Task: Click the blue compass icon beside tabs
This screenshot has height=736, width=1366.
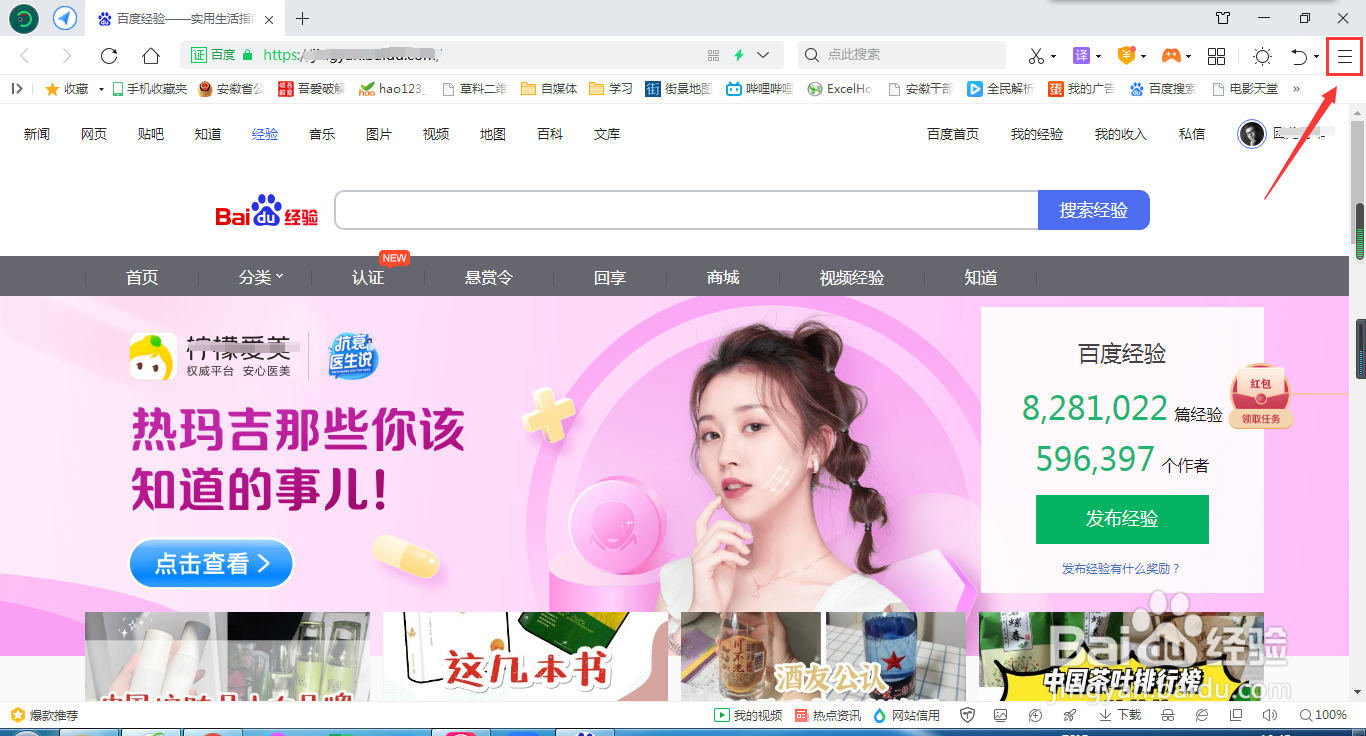Action: (65, 18)
